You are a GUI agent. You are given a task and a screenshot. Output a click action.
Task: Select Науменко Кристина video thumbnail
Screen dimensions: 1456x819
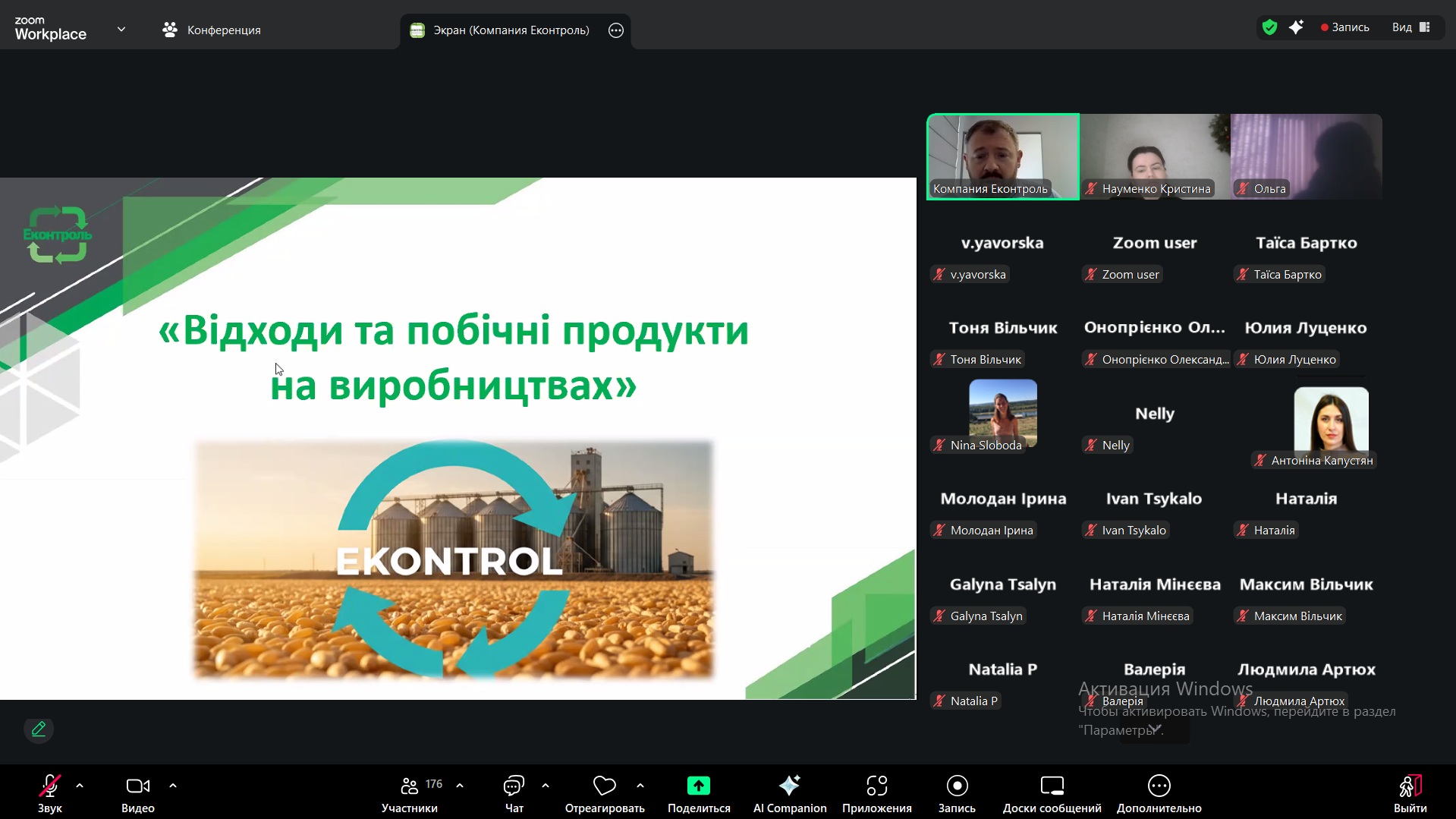click(x=1154, y=156)
